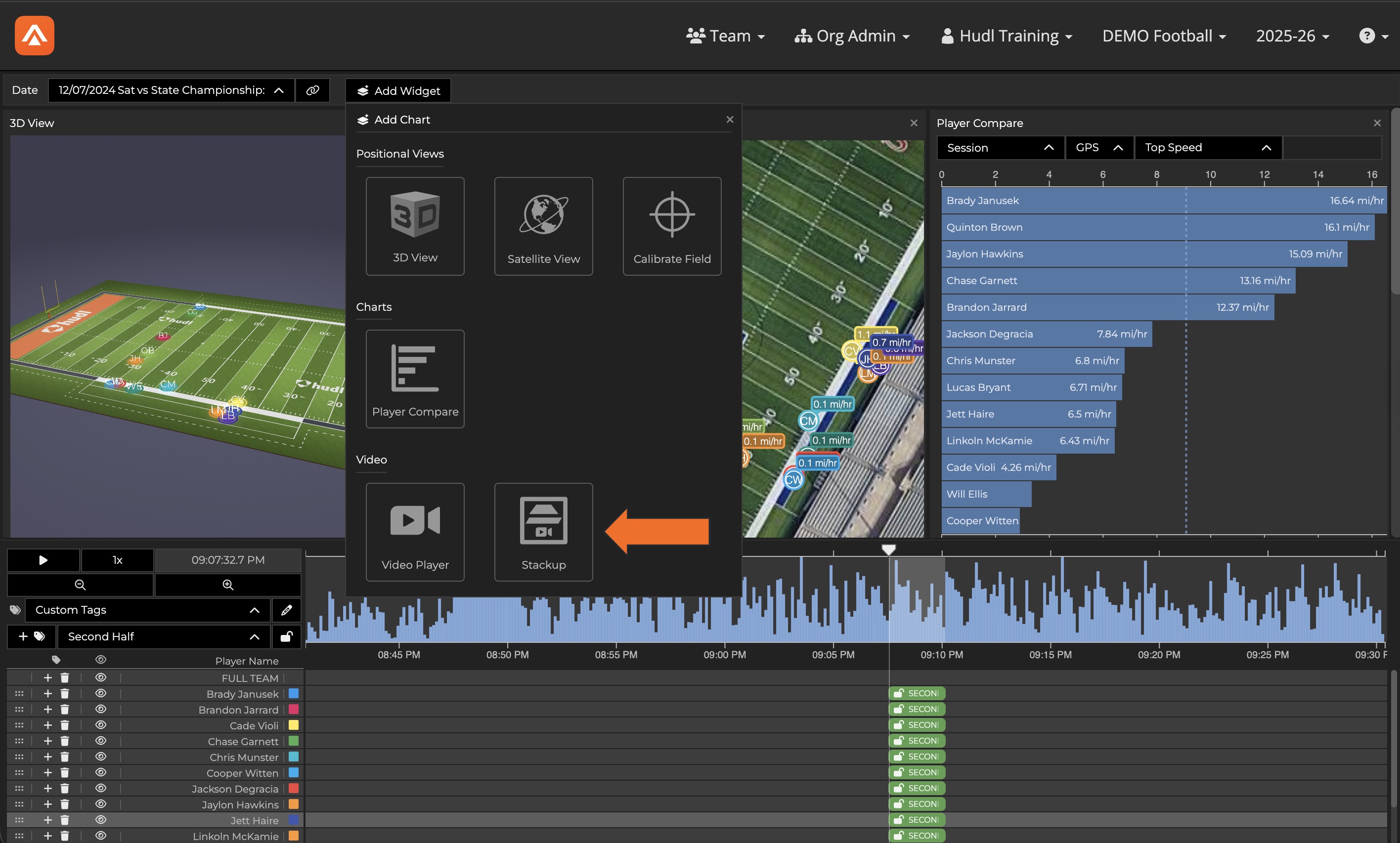The image size is (1400, 843).
Task: Toggle the Second Half unlock icon
Action: [x=286, y=636]
